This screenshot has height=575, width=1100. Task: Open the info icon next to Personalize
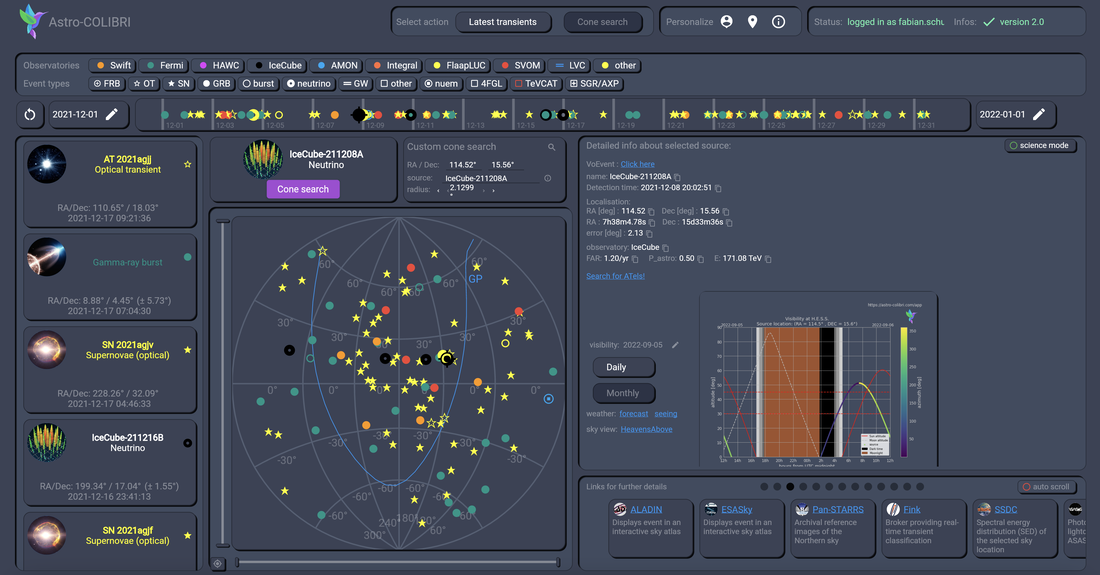point(779,22)
